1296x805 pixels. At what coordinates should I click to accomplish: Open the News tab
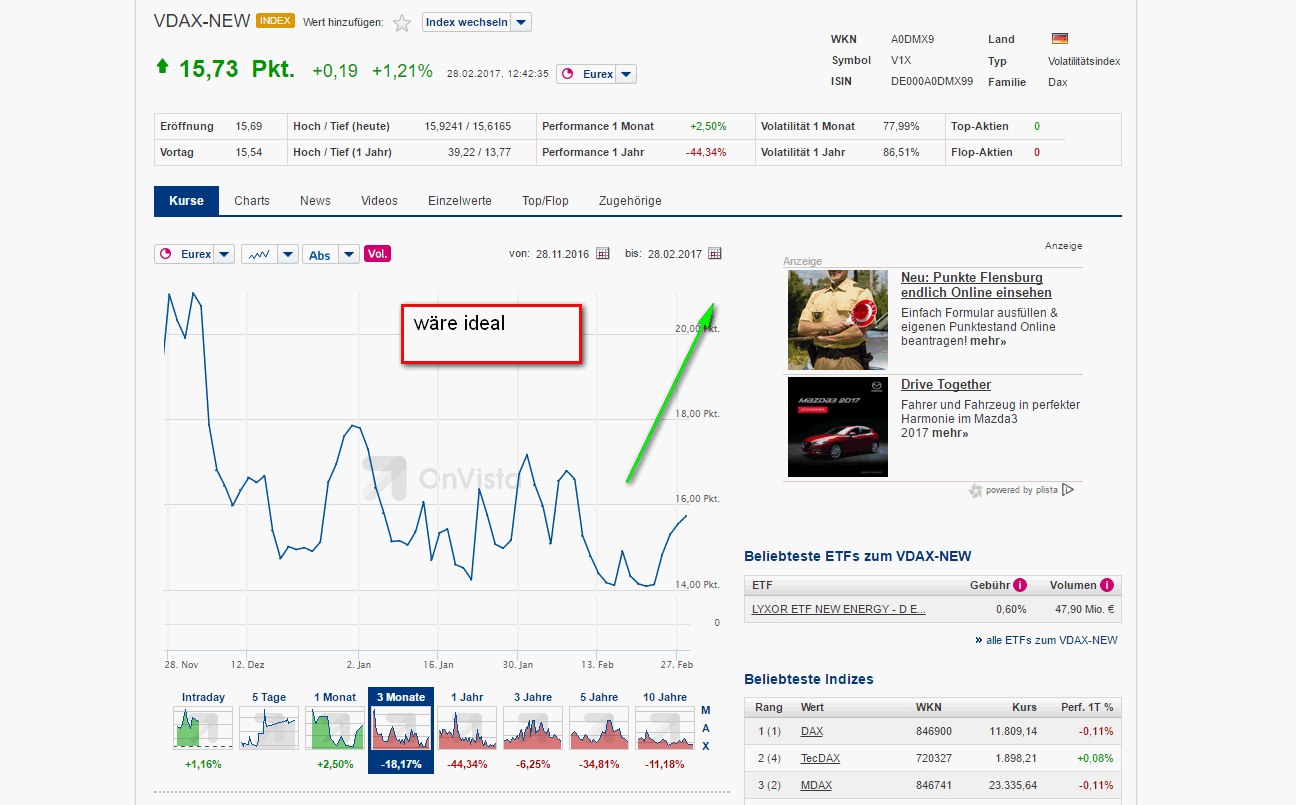pos(315,201)
